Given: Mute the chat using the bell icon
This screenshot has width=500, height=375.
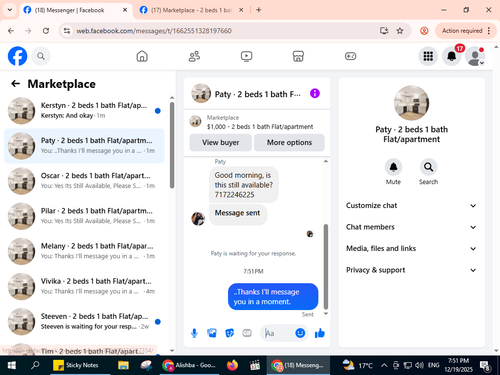Looking at the screenshot, I should pos(393,167).
